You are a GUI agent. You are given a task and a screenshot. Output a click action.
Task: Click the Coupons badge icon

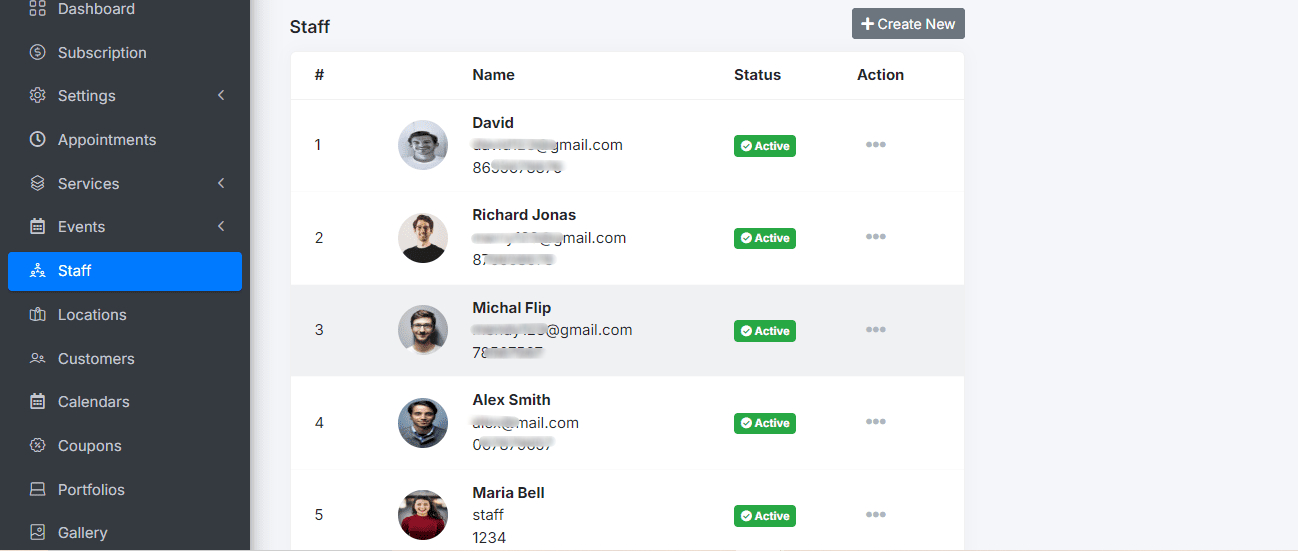(x=38, y=445)
